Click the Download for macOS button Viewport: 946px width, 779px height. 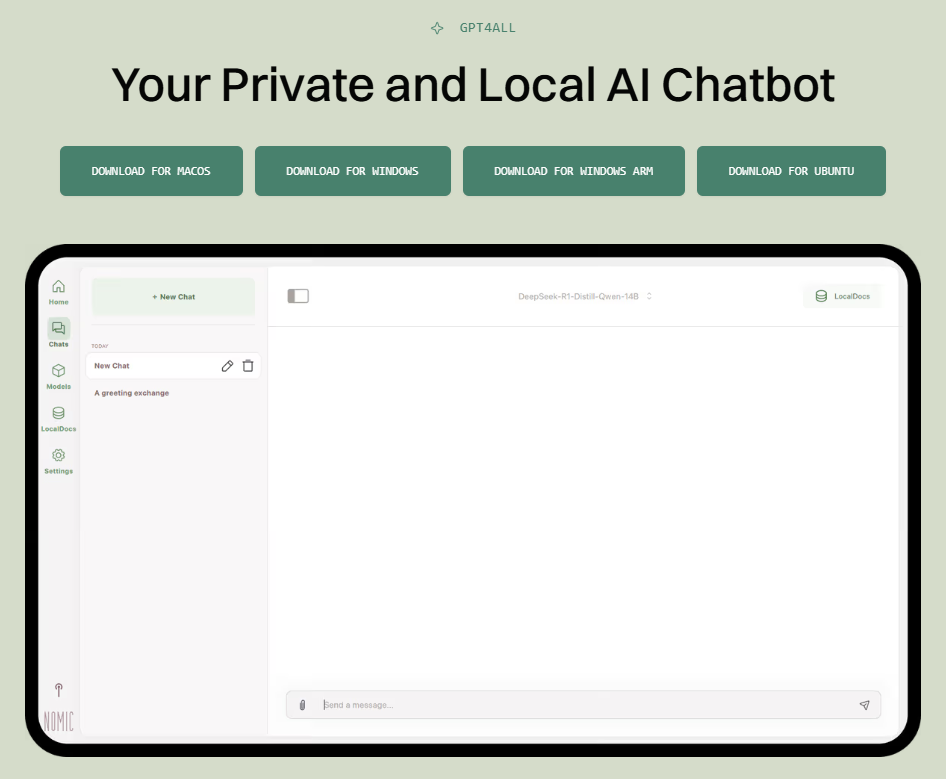pos(151,171)
